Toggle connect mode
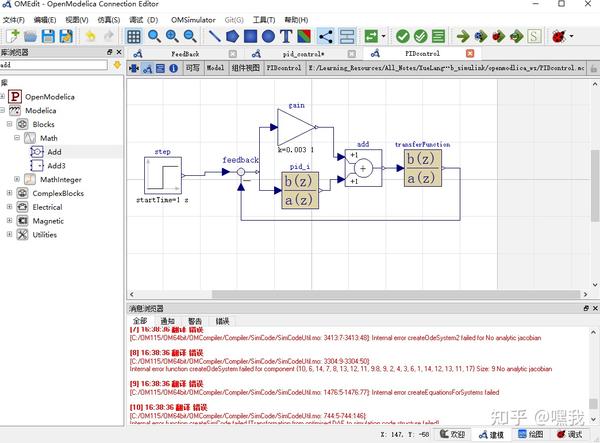 (326, 36)
